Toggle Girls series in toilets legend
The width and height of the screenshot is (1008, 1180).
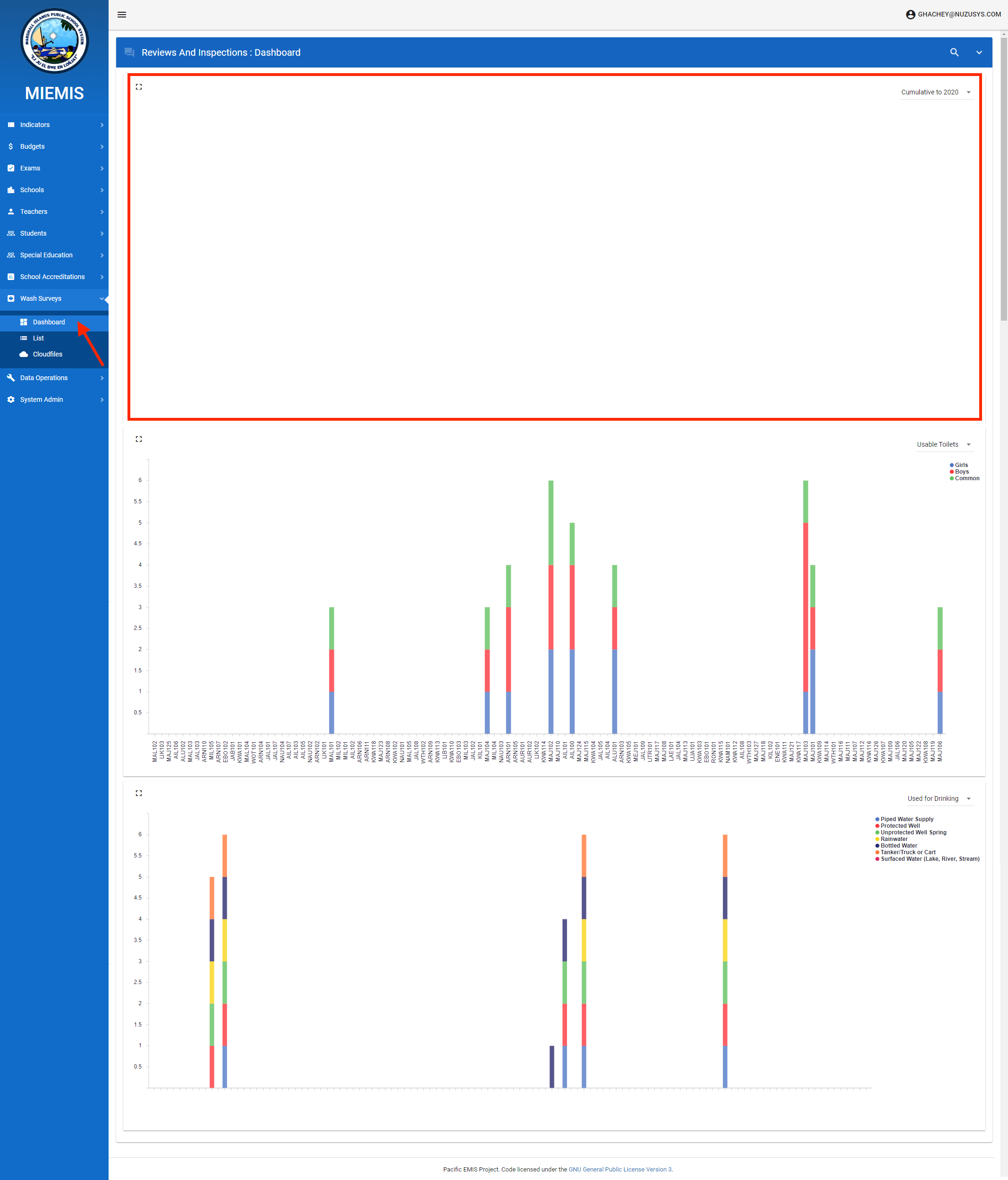tap(961, 465)
